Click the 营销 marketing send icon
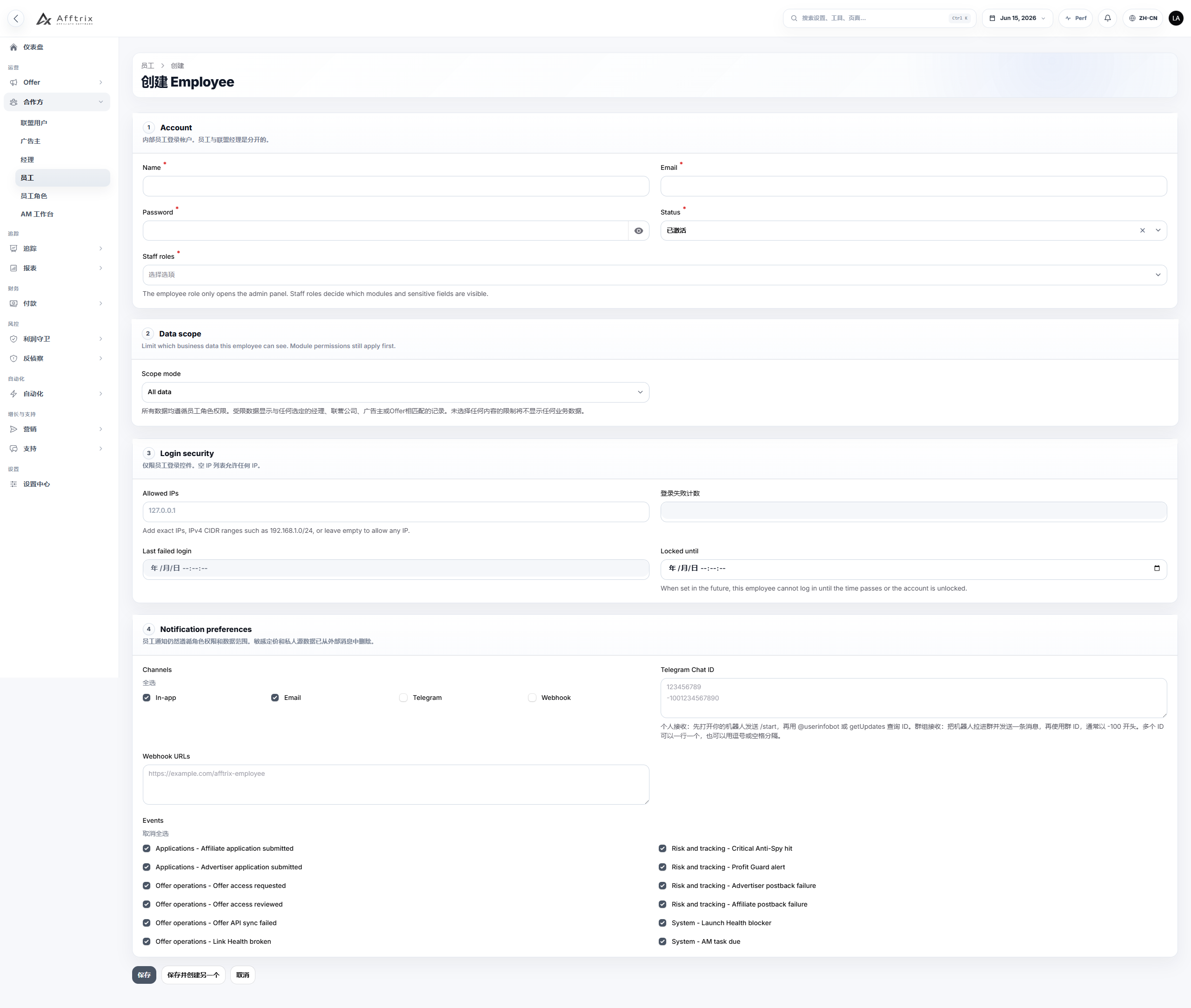 tap(13, 429)
